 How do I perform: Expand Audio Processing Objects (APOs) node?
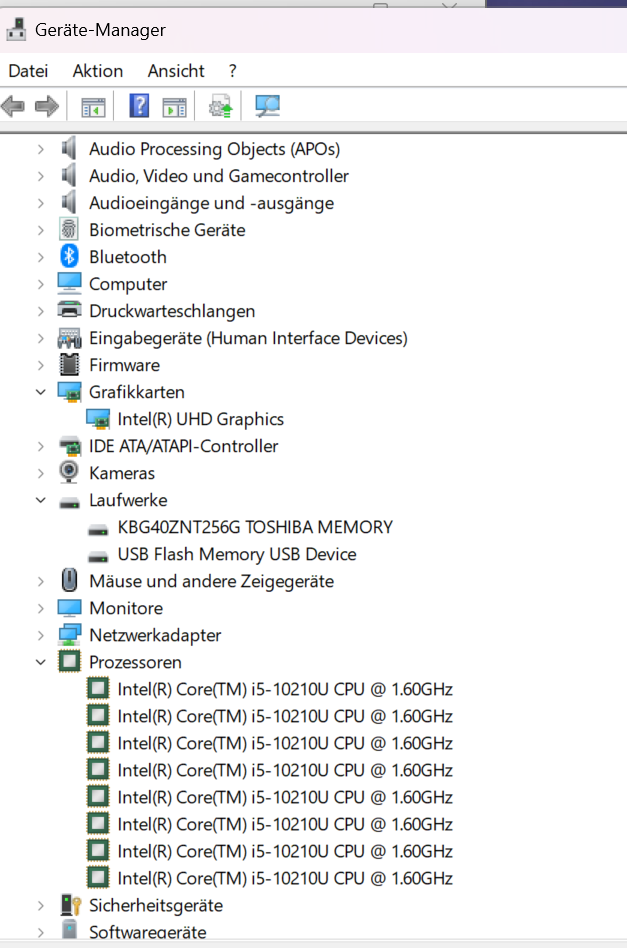41,149
